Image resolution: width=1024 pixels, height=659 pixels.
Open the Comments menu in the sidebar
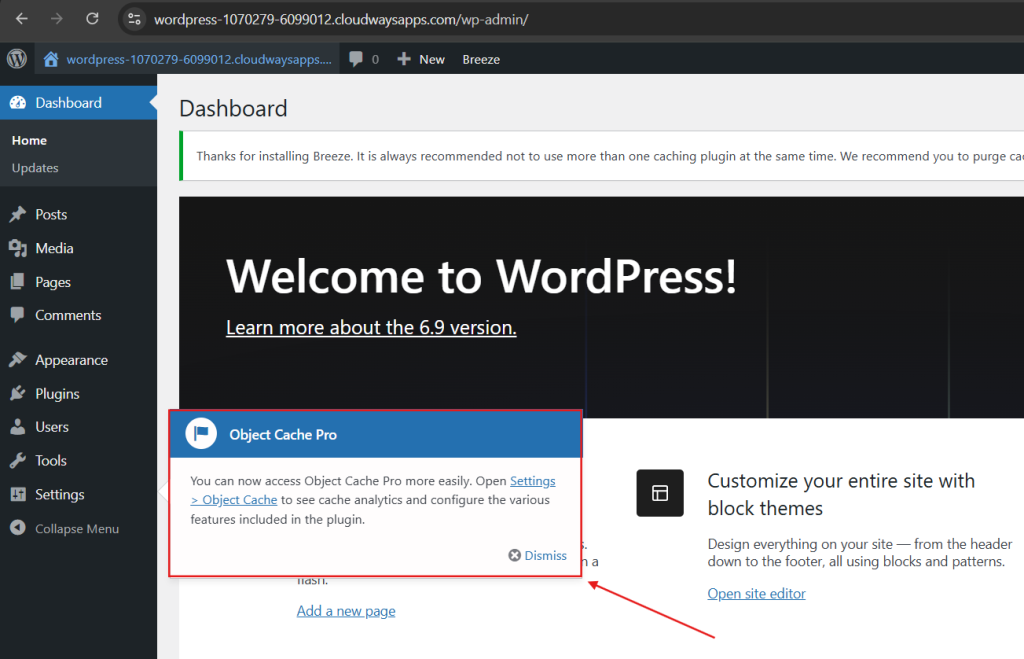pyautogui.click(x=69, y=315)
